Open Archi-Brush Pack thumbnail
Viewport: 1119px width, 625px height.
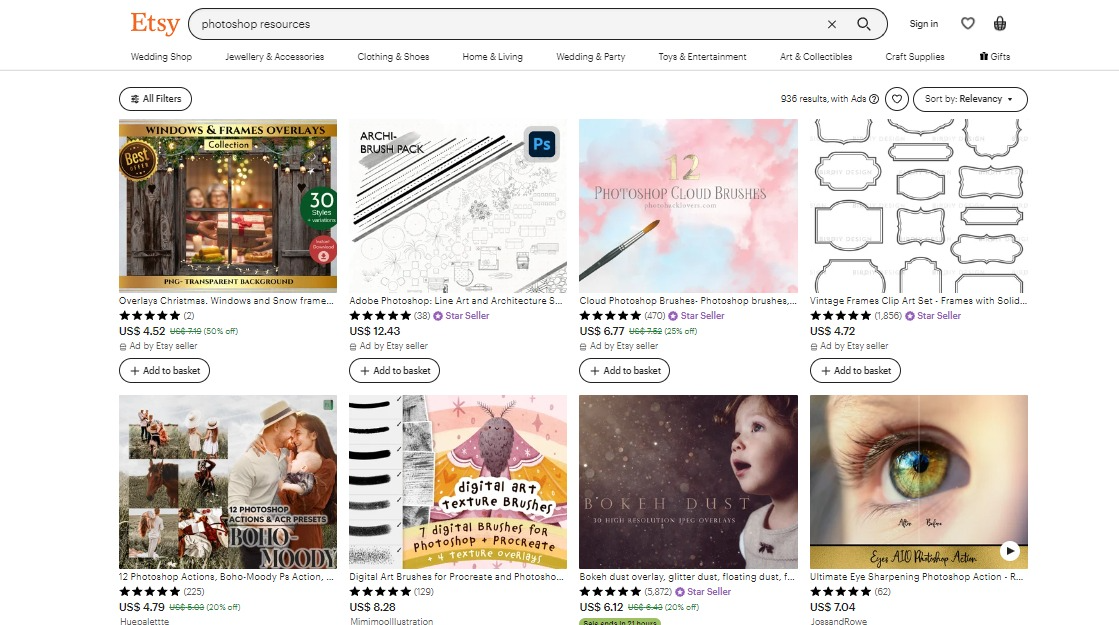click(458, 205)
